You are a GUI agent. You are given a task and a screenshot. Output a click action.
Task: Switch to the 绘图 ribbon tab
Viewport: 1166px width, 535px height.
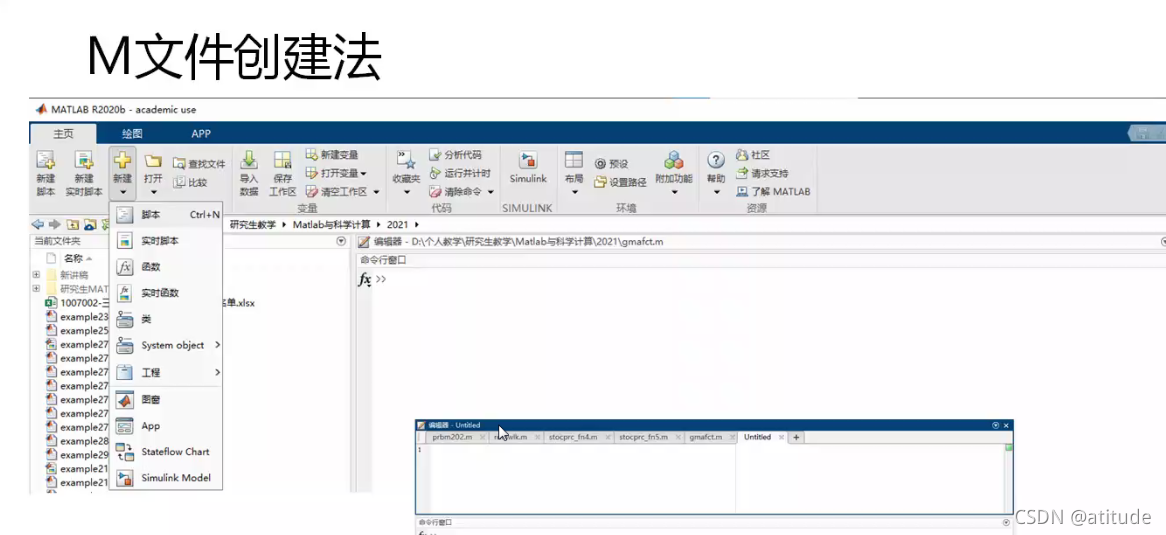(x=132, y=134)
